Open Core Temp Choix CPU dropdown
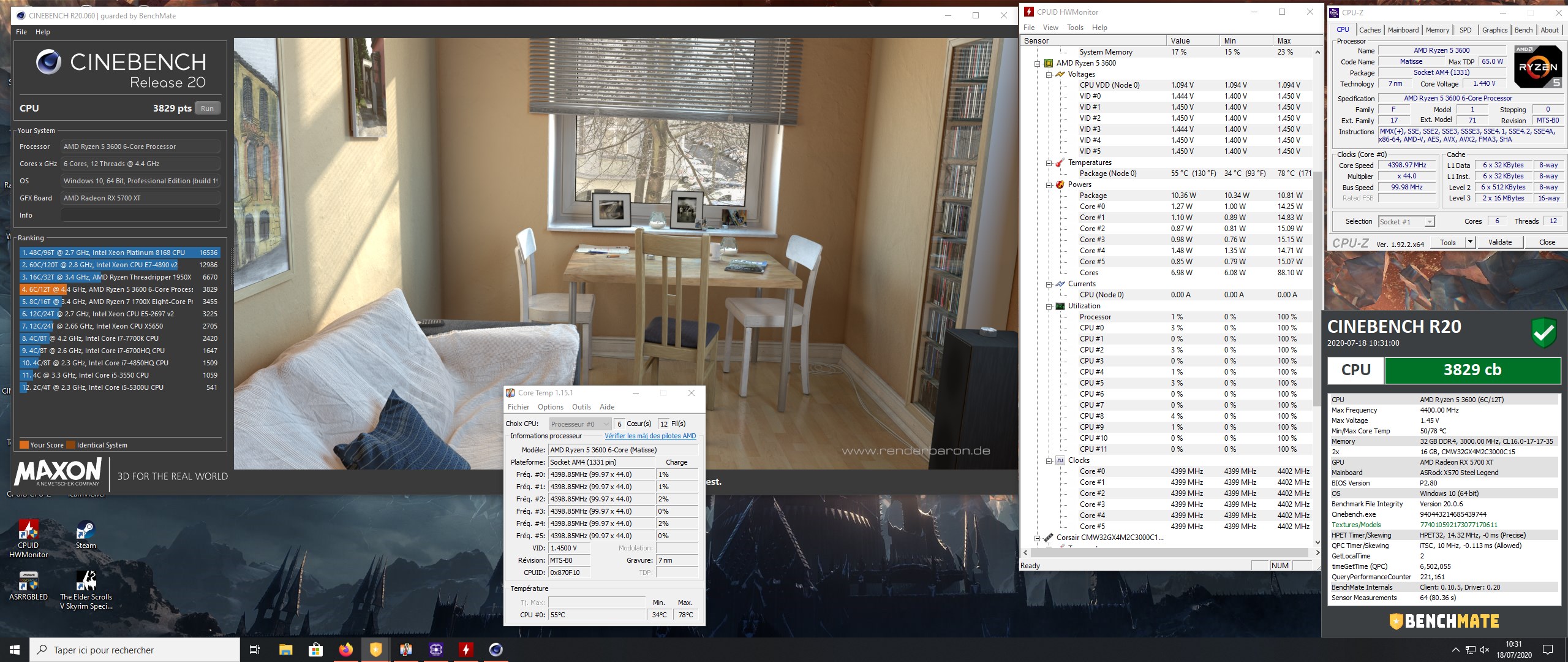This screenshot has height=662, width=1568. [x=579, y=424]
